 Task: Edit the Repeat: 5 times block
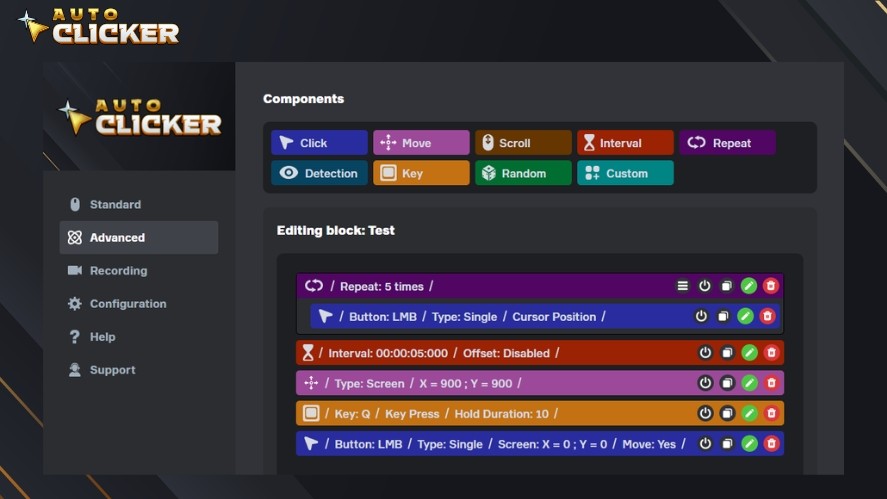pyautogui.click(x=748, y=286)
